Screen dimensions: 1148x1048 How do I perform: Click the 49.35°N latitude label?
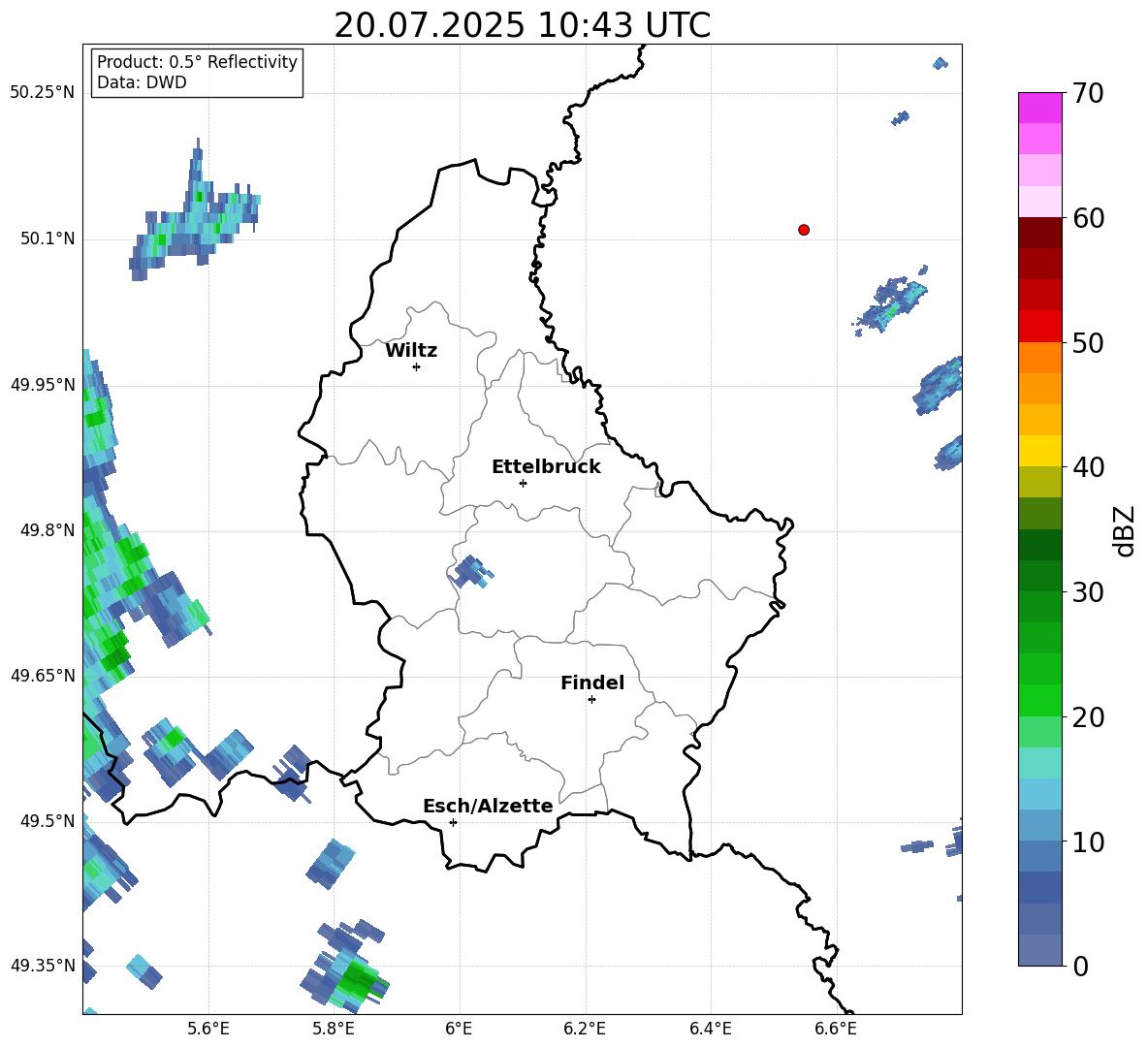[43, 966]
